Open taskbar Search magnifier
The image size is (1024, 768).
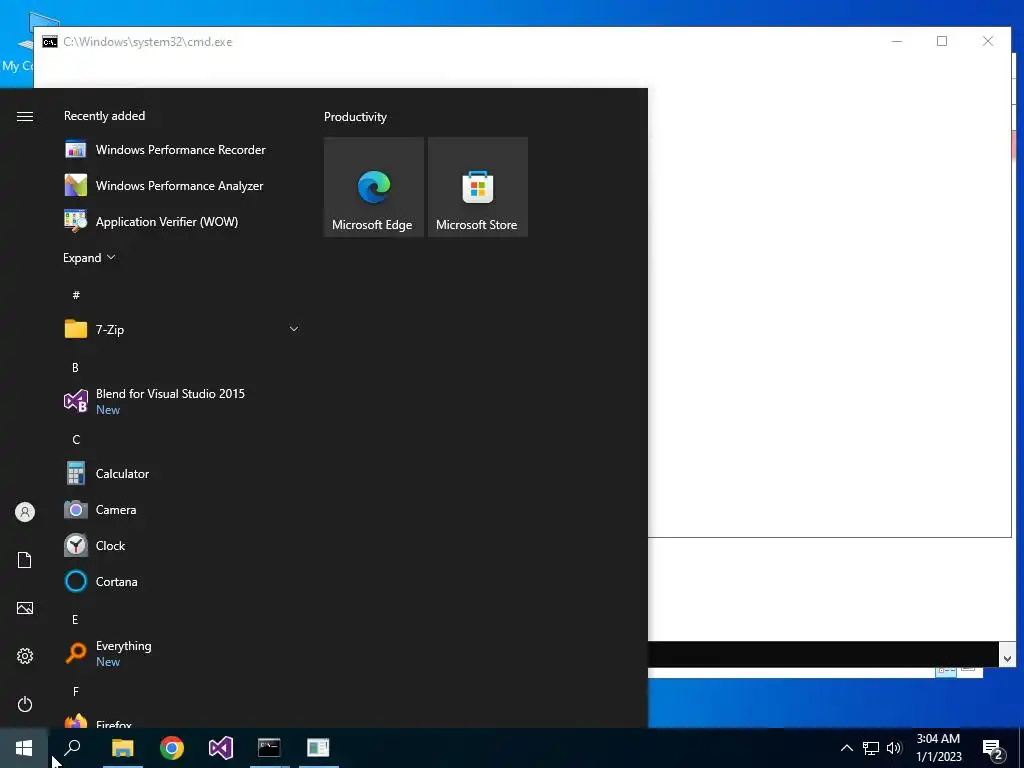tap(72, 748)
